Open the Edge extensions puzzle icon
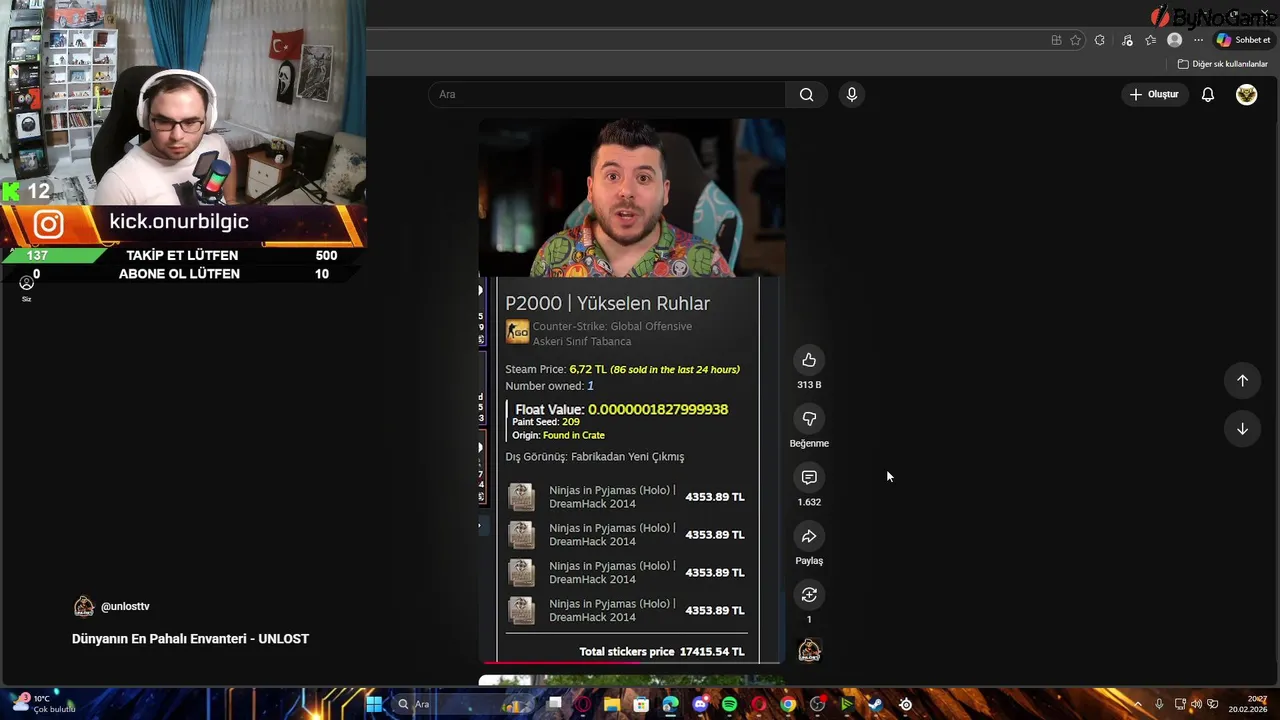Viewport: 1280px width, 720px height. [1100, 40]
